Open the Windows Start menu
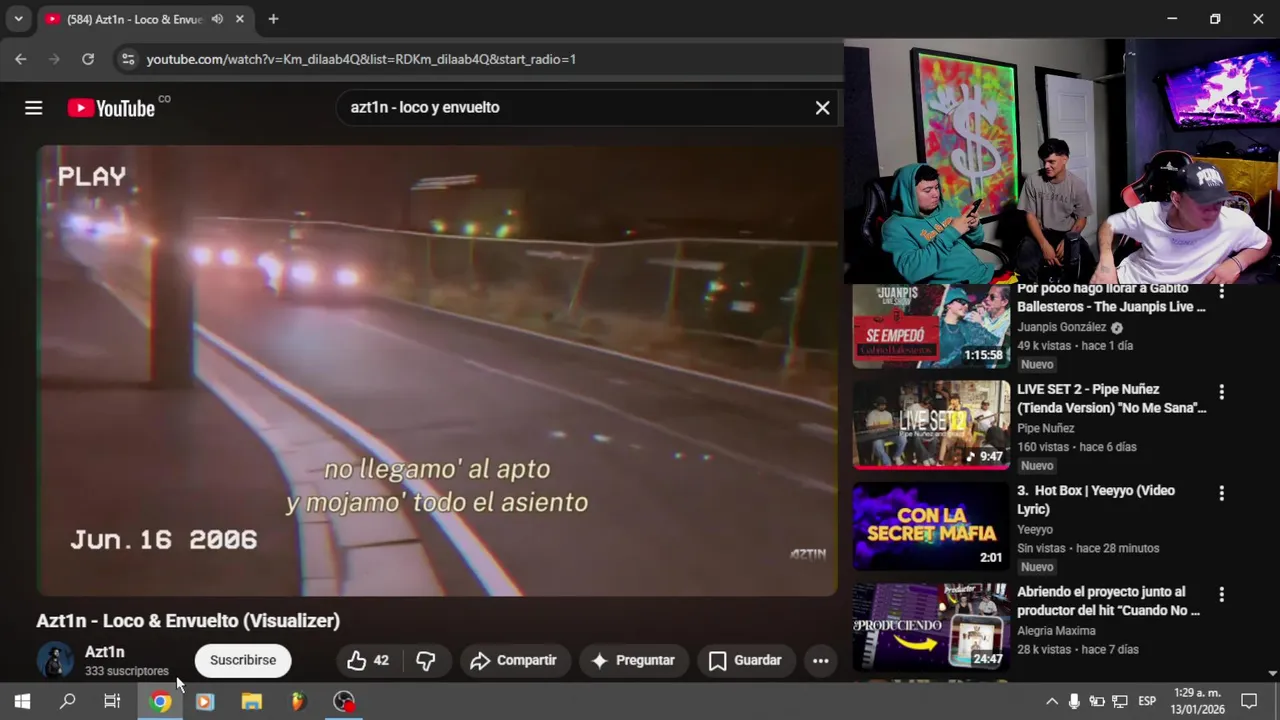Screen dimensions: 1280x720 tap(22, 701)
